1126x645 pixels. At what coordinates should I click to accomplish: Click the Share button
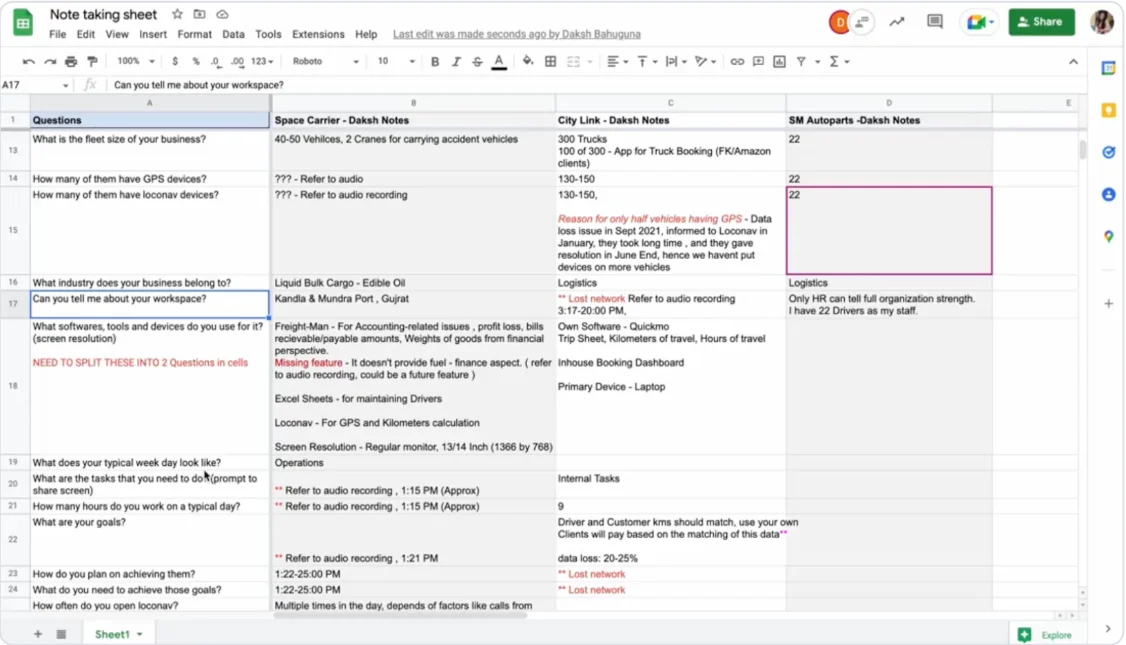point(1041,22)
